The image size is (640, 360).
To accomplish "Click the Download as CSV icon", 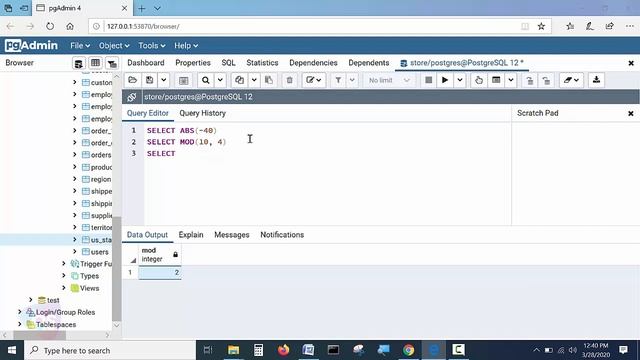I will pyautogui.click(x=596, y=80).
